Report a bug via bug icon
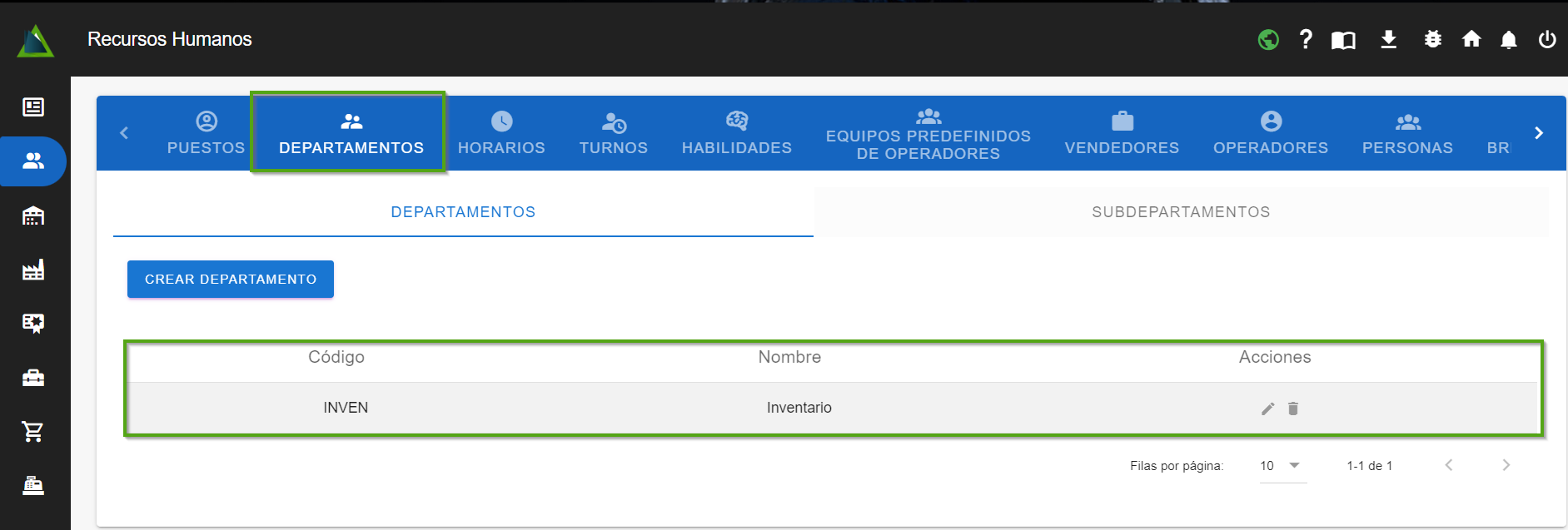 coord(1432,39)
